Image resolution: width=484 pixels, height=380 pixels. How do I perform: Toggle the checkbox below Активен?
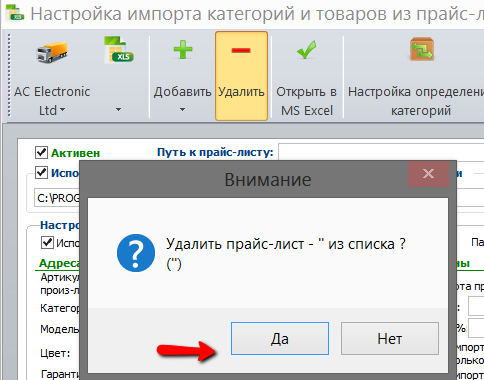(x=41, y=172)
